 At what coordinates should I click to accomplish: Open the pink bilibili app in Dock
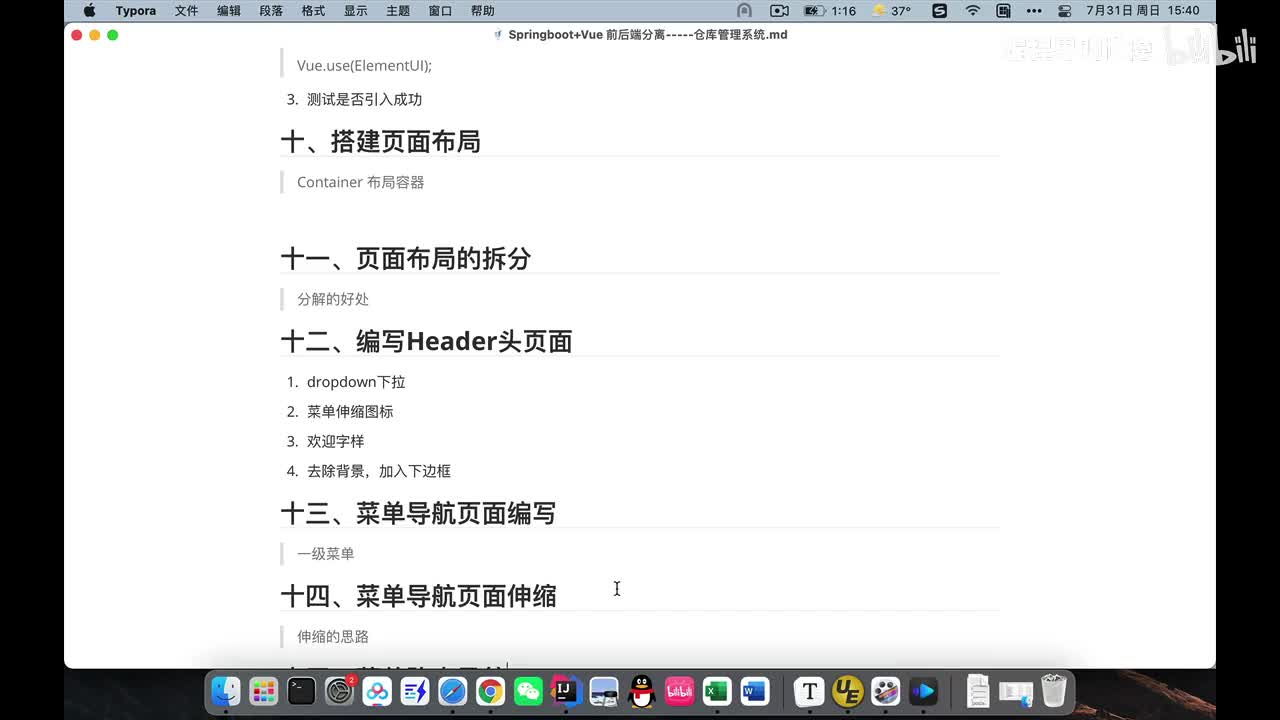point(679,691)
